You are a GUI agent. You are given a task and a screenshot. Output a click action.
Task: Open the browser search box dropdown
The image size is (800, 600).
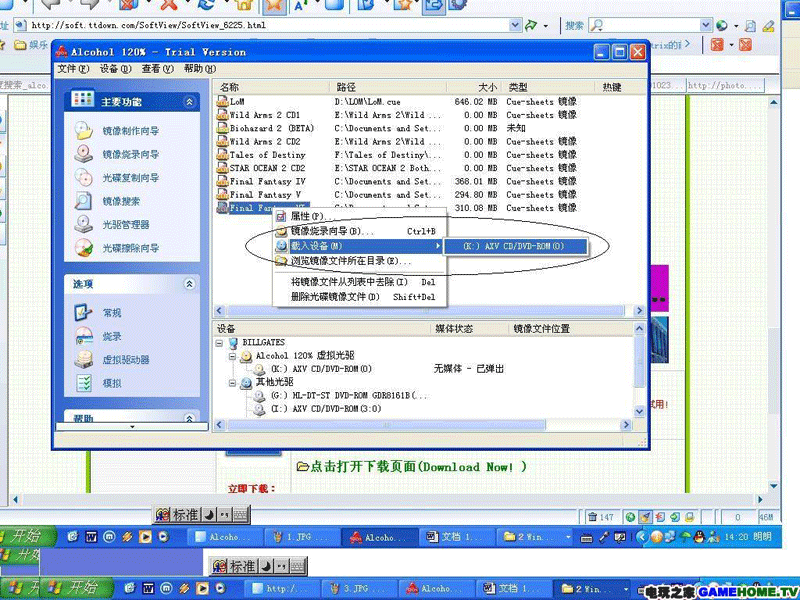pos(706,25)
